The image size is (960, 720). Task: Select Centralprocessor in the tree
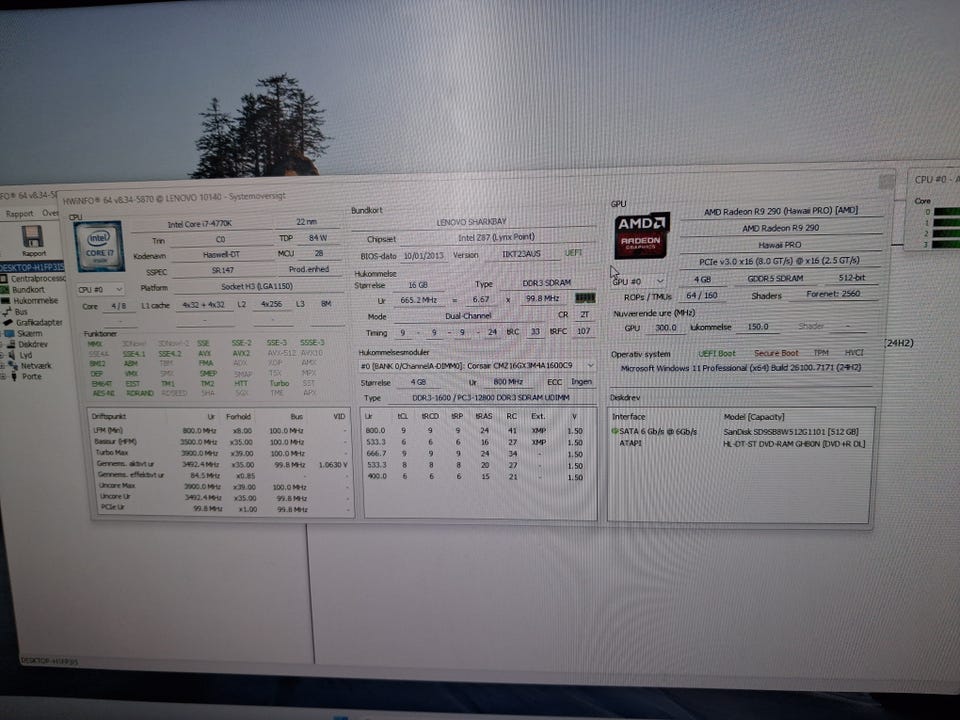[x=38, y=279]
